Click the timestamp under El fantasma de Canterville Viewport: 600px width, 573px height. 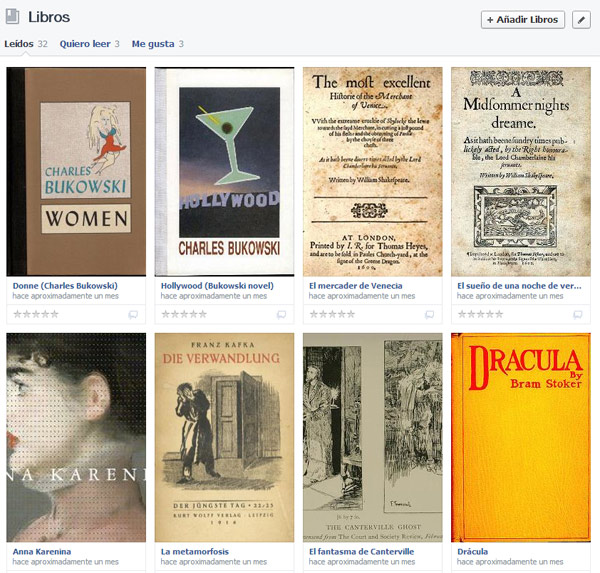click(362, 562)
